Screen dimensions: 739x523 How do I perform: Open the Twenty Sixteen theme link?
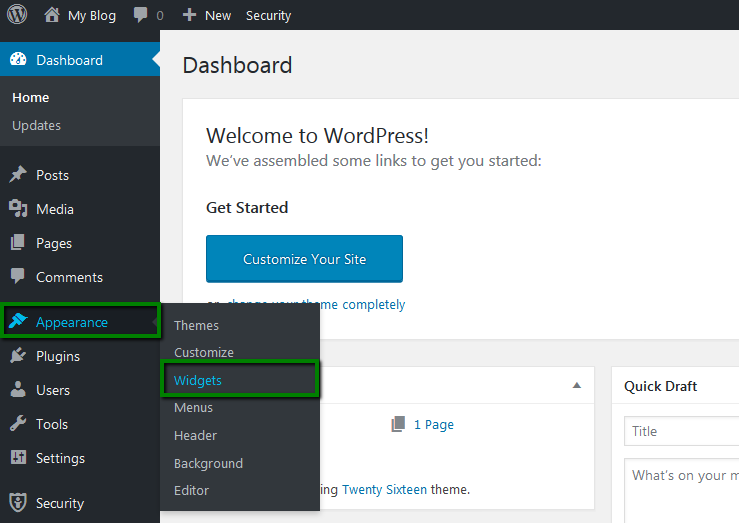coord(385,490)
